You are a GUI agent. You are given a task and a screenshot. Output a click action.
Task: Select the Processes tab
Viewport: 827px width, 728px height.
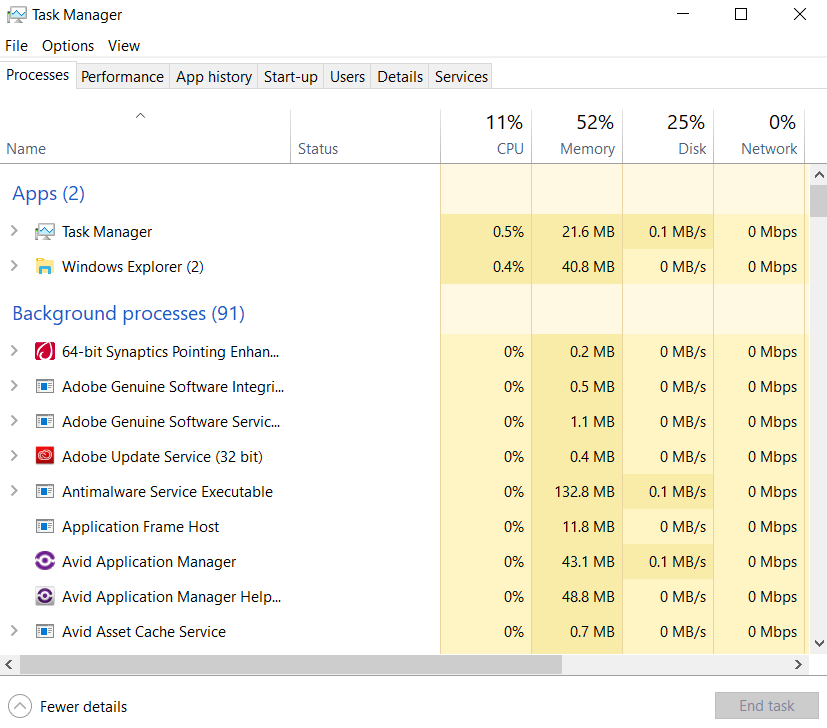tap(37, 75)
